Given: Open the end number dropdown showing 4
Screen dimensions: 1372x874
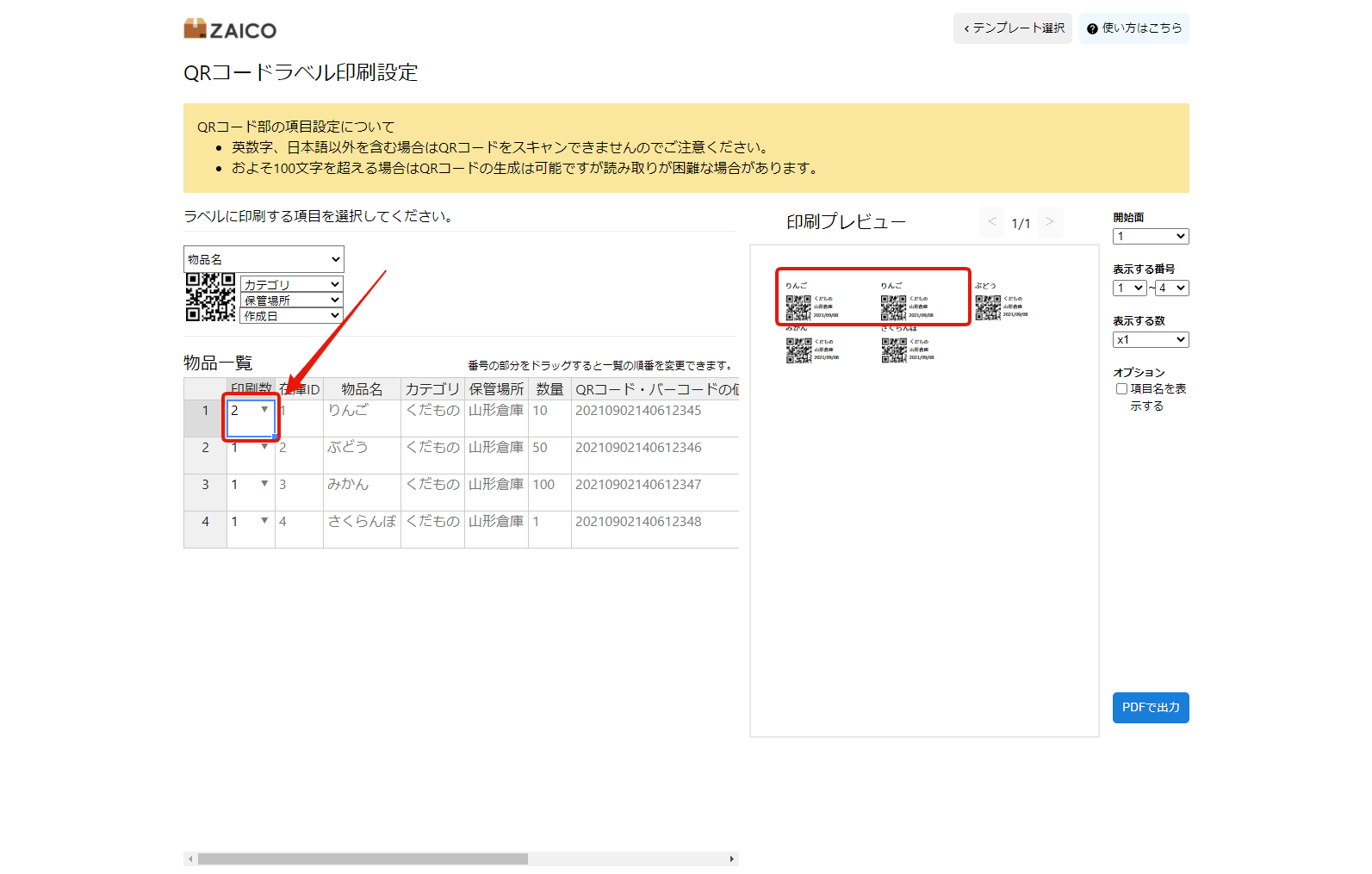Looking at the screenshot, I should point(1172,288).
